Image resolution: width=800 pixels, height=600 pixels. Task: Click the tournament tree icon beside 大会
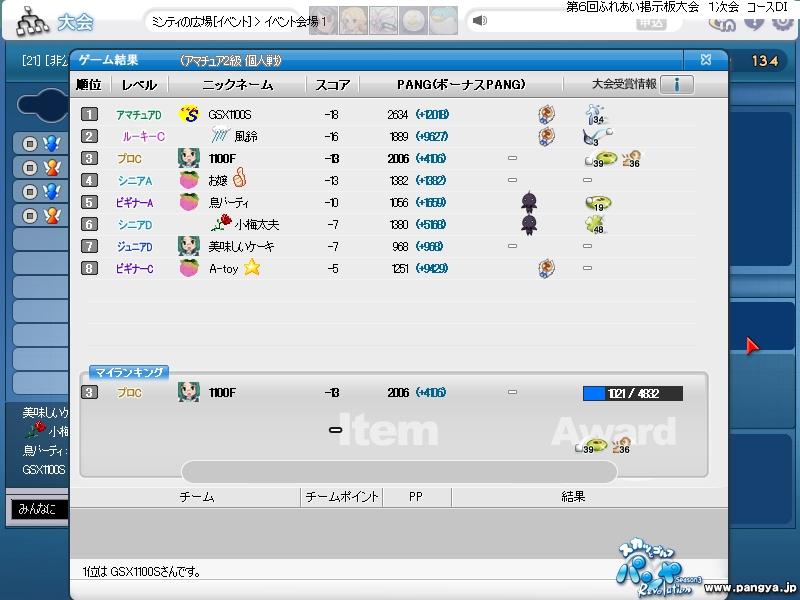31,20
